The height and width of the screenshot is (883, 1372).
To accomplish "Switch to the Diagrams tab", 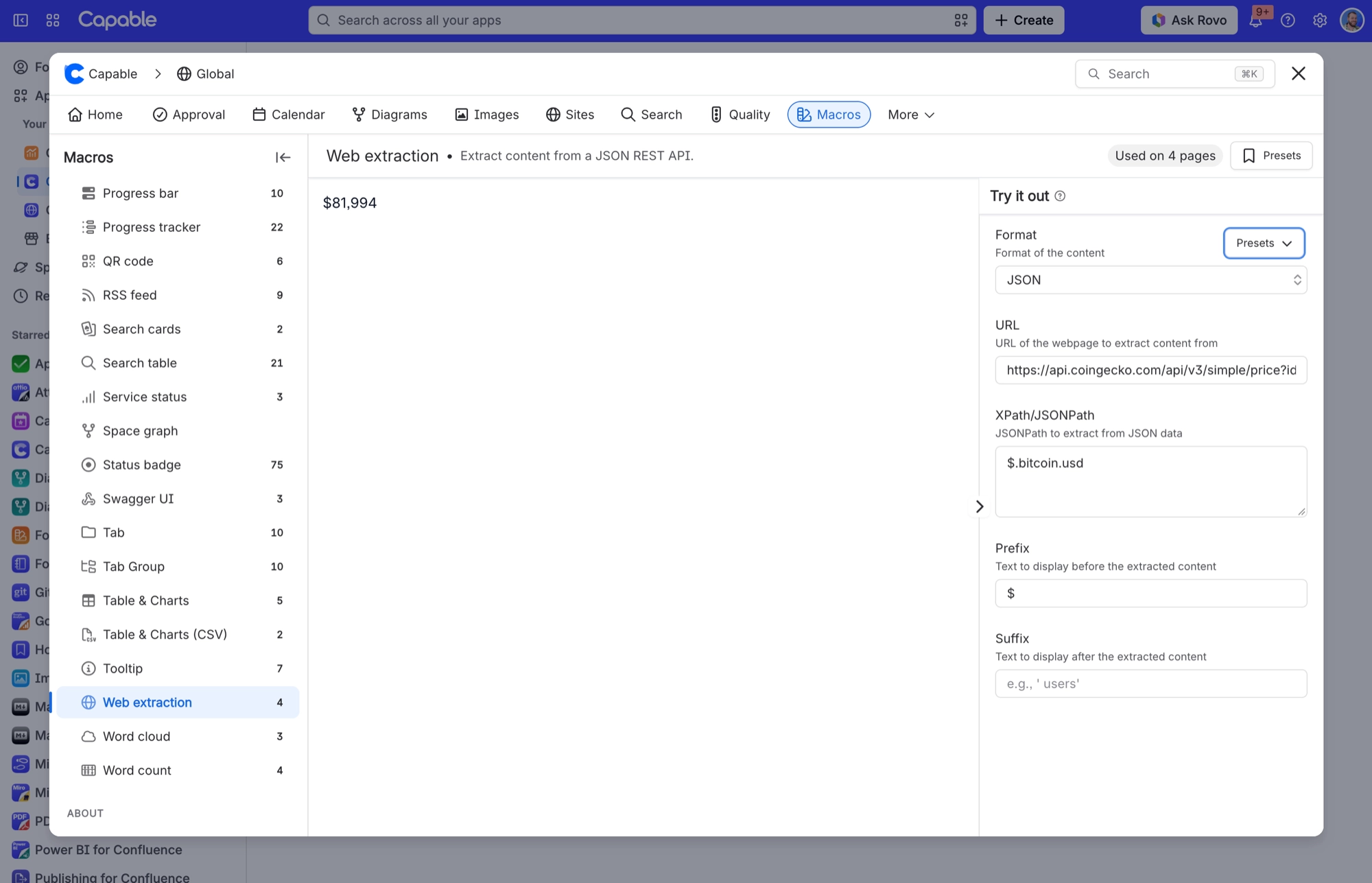I will [389, 115].
